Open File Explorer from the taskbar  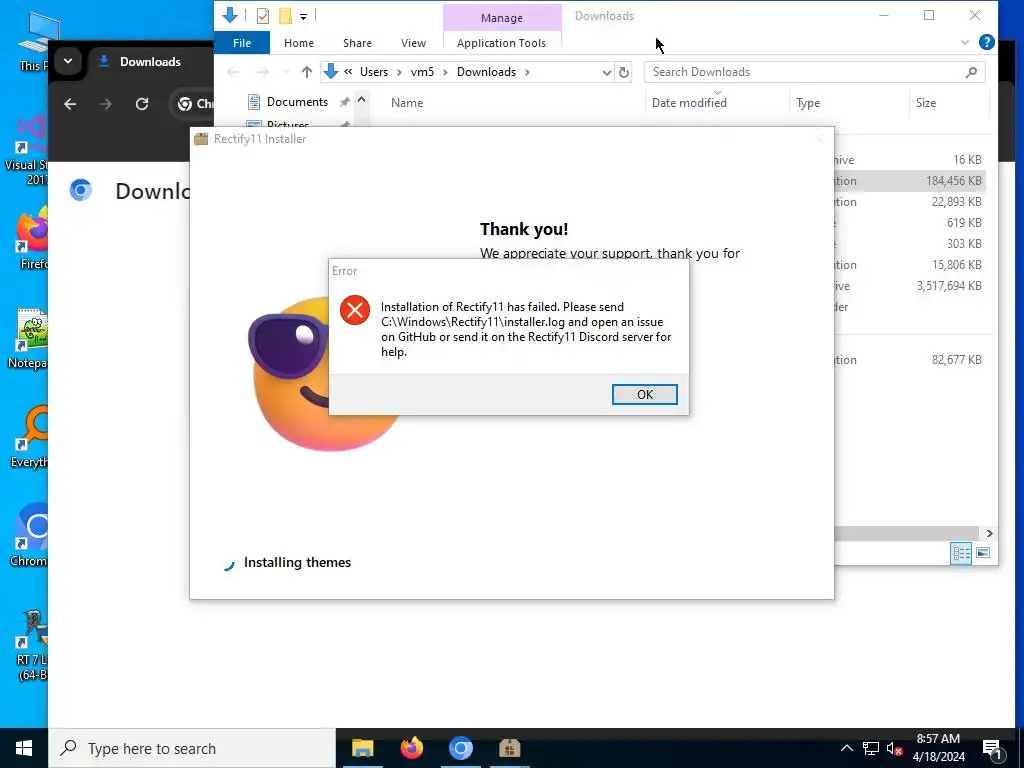[x=362, y=748]
